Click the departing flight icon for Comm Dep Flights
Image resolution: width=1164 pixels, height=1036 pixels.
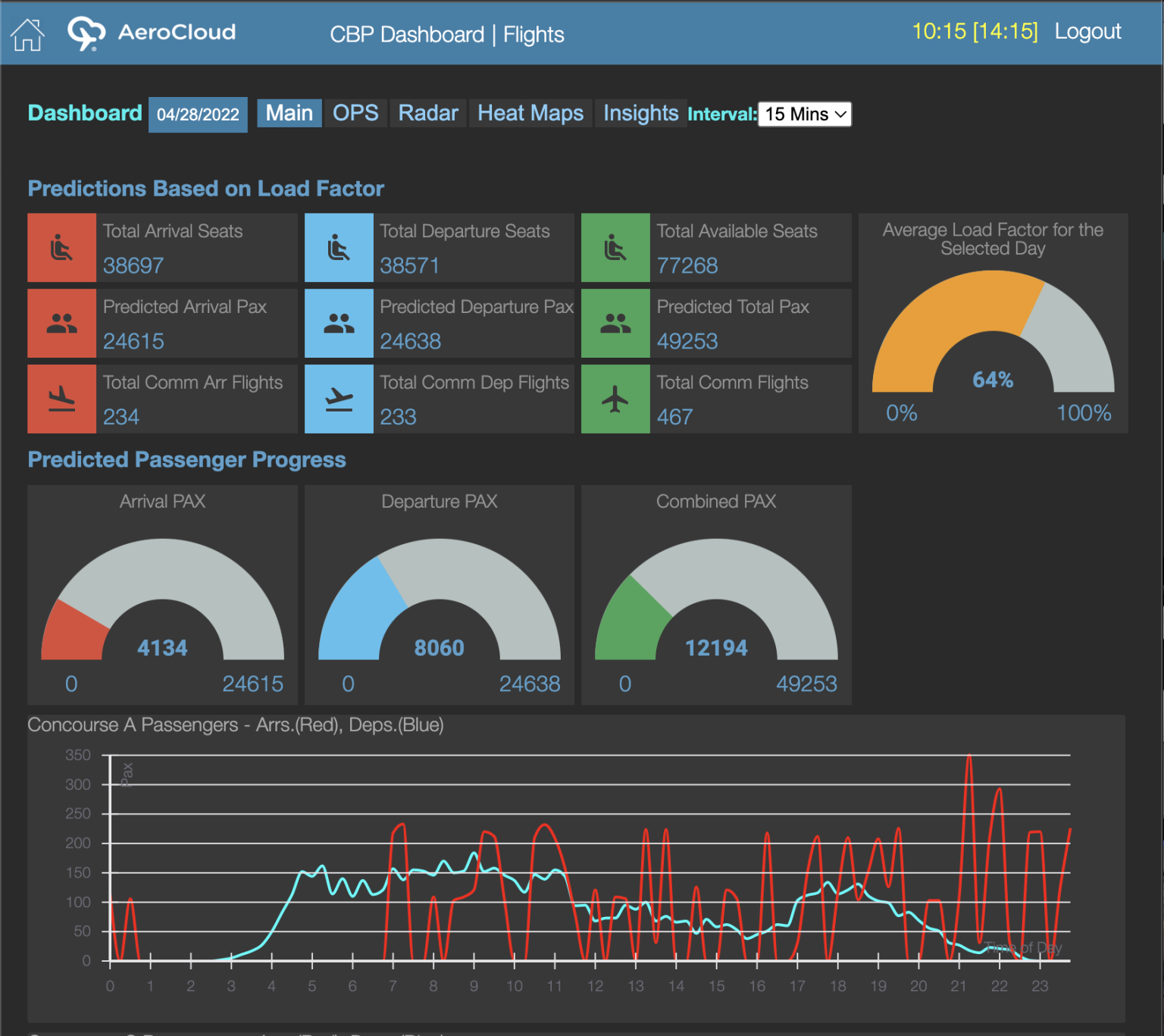(339, 399)
